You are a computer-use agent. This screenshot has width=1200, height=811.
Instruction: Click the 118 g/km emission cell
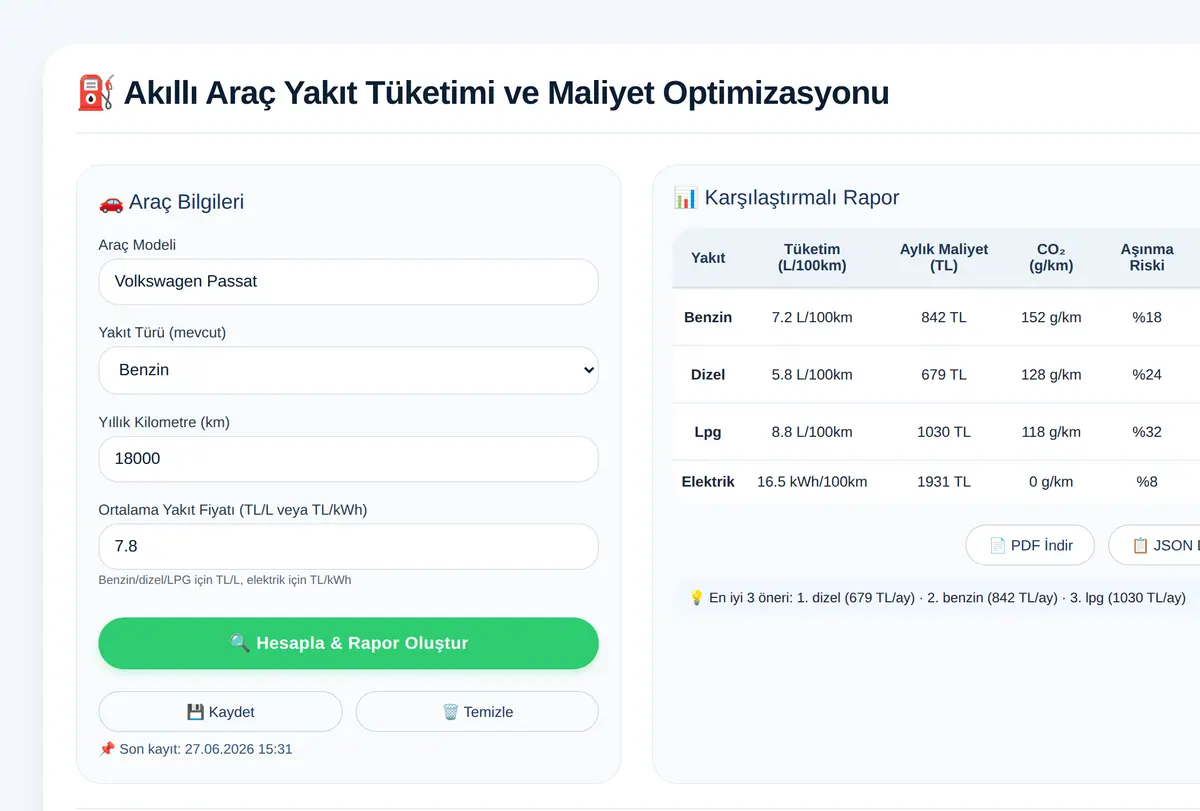click(x=1051, y=432)
